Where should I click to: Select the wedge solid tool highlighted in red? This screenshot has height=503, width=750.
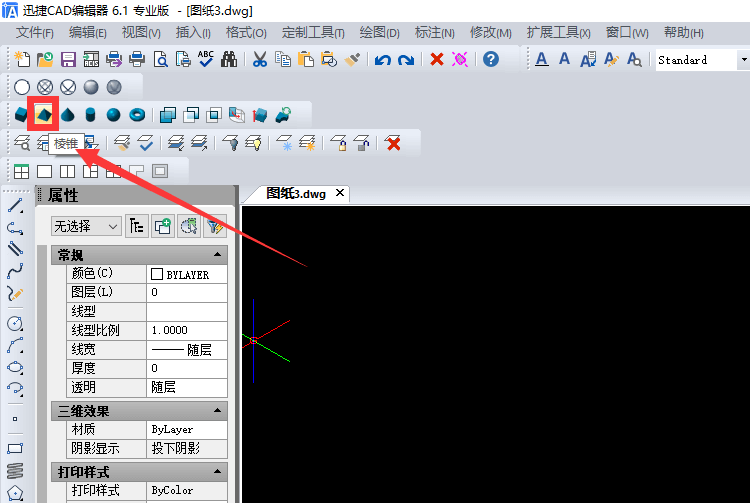coord(43,115)
